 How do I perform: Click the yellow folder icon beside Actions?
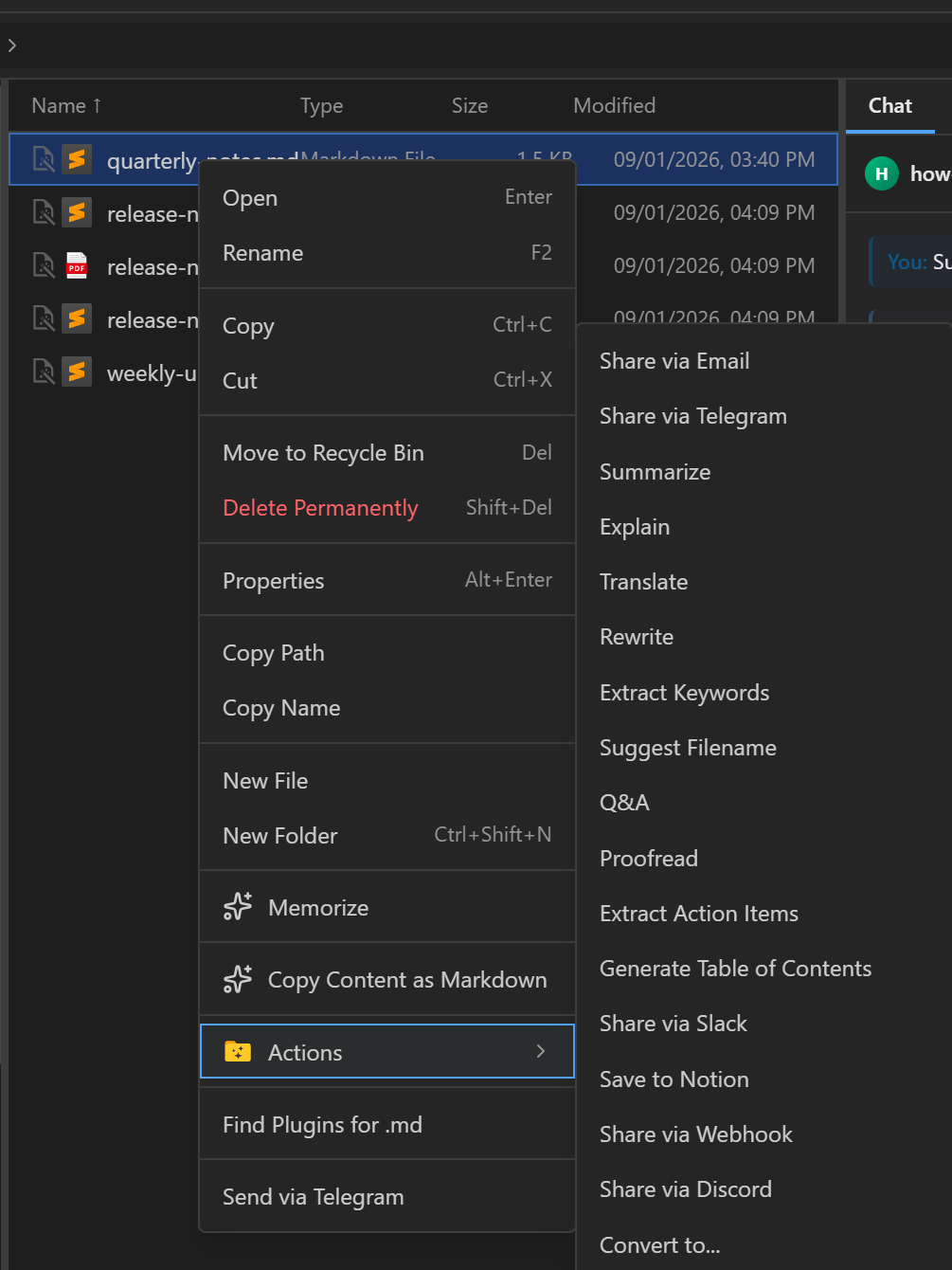pos(238,1051)
